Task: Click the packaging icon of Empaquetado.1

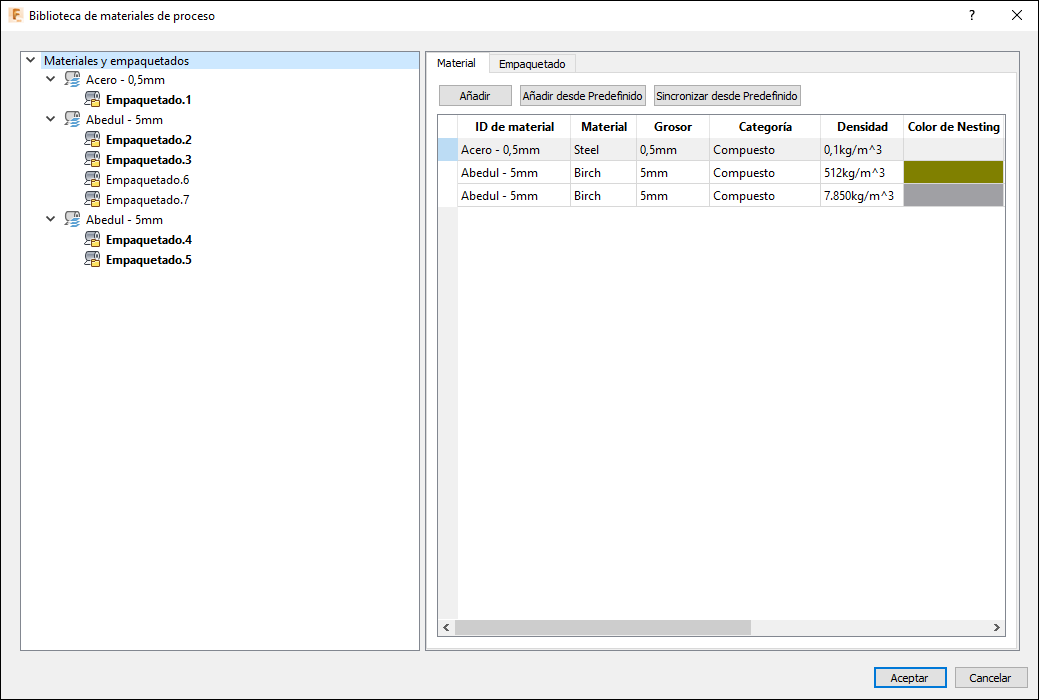Action: pos(92,99)
